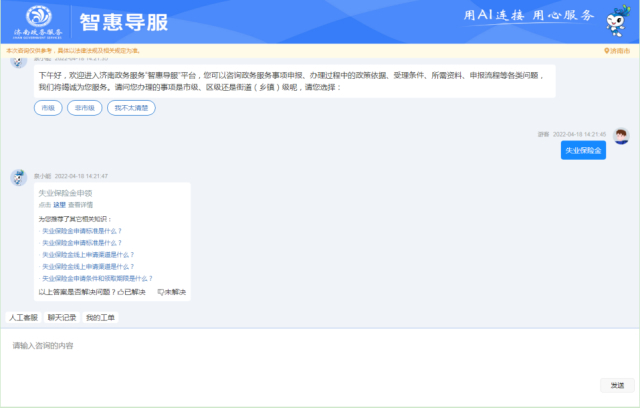Click the 失业保险金申领 answer title
Screen dimensions: 640x408
tap(65, 192)
